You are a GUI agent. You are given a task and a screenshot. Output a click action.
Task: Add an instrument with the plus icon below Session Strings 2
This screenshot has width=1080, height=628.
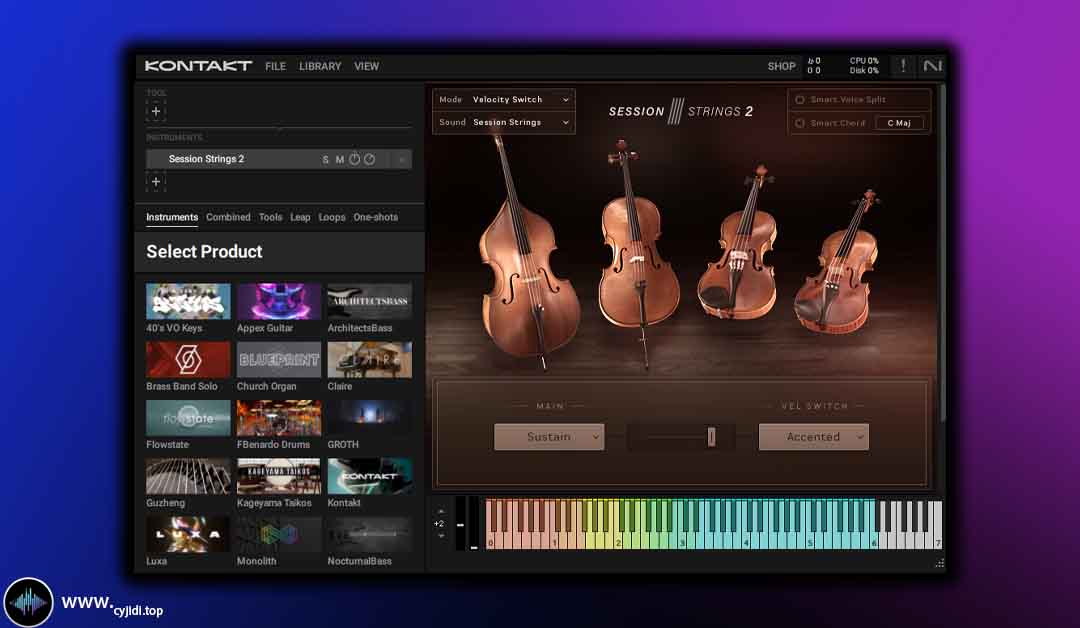(x=156, y=182)
